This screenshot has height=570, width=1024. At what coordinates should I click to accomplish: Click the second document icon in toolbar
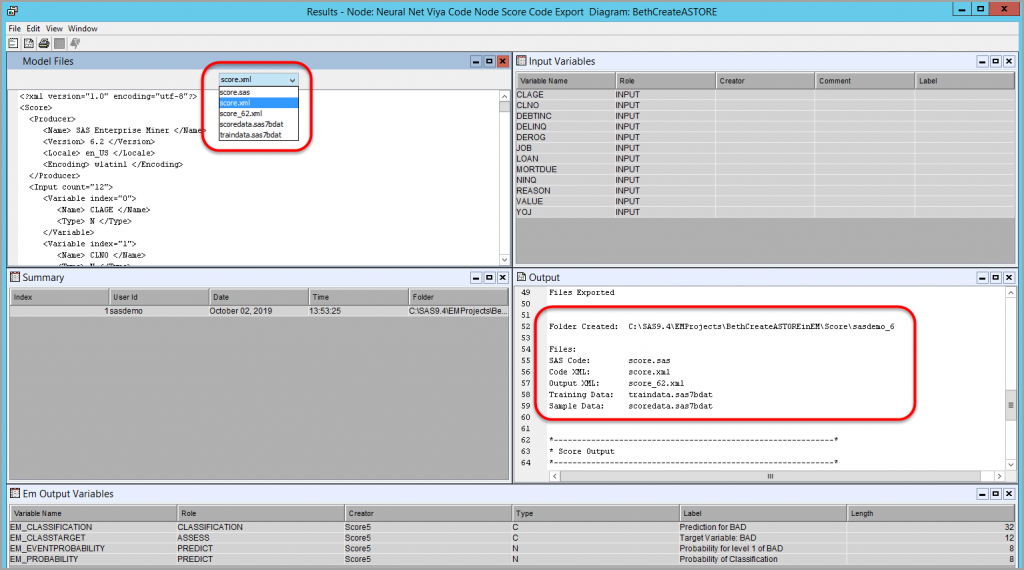(29, 43)
